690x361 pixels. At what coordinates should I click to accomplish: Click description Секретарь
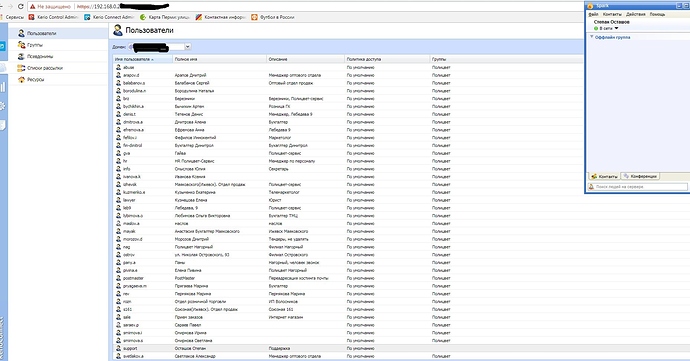point(279,169)
